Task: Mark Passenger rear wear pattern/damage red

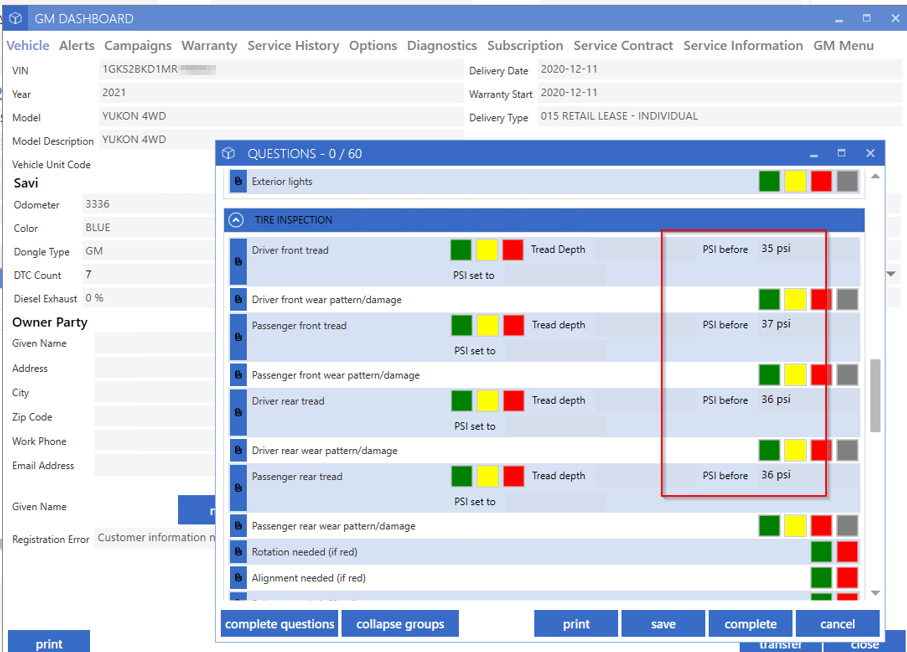Action: [x=821, y=525]
